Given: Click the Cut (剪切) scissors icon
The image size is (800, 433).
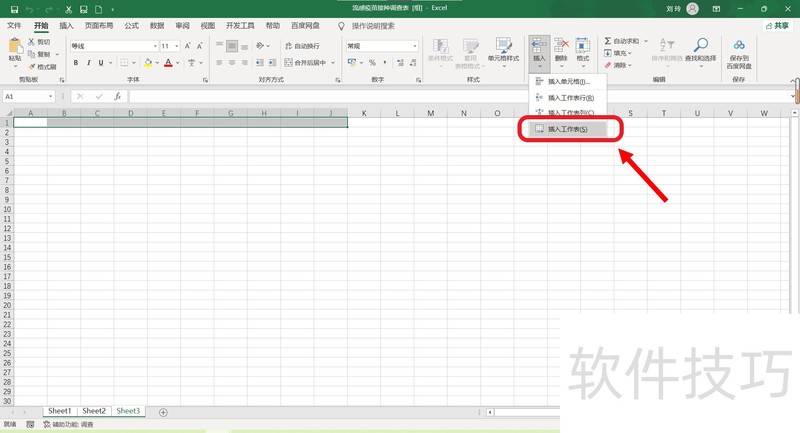Looking at the screenshot, I should [x=41, y=43].
